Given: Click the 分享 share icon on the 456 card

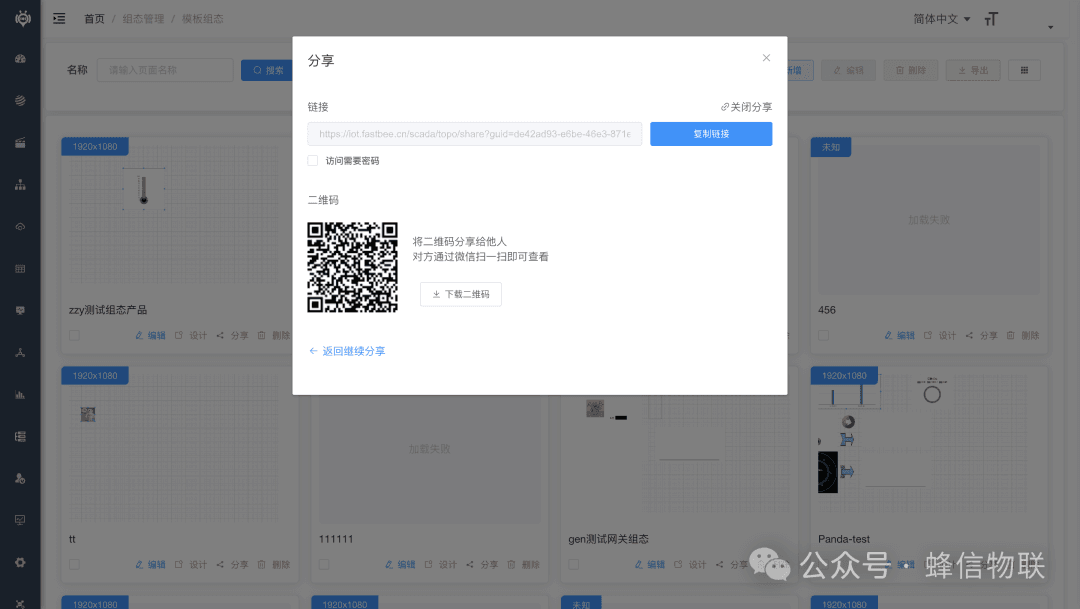Looking at the screenshot, I should coord(969,336).
